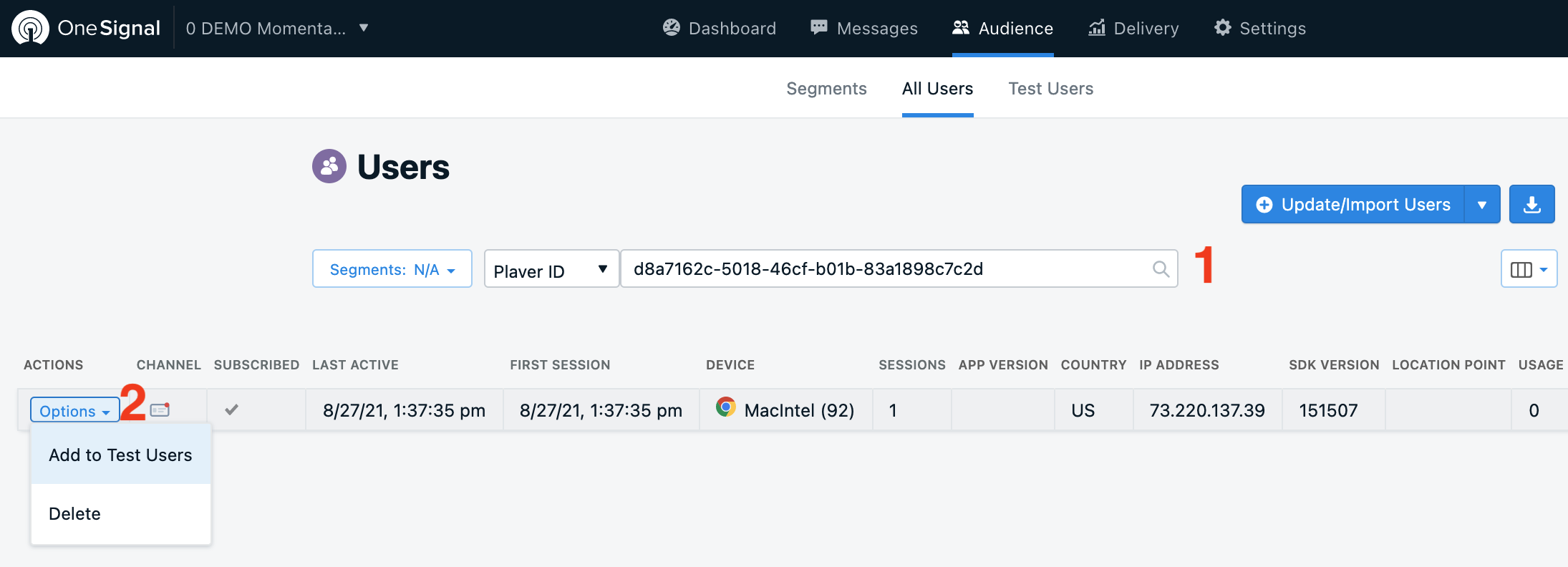Click Last Active column header

point(355,364)
